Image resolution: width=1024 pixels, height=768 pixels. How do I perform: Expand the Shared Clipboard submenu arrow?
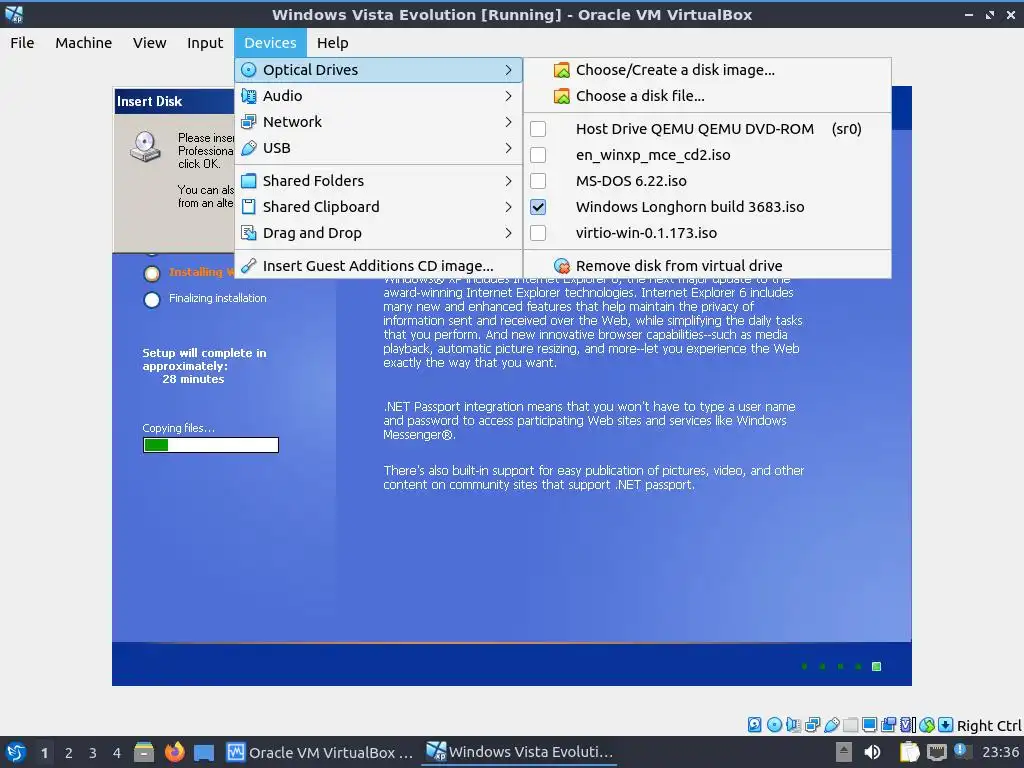[x=508, y=207]
